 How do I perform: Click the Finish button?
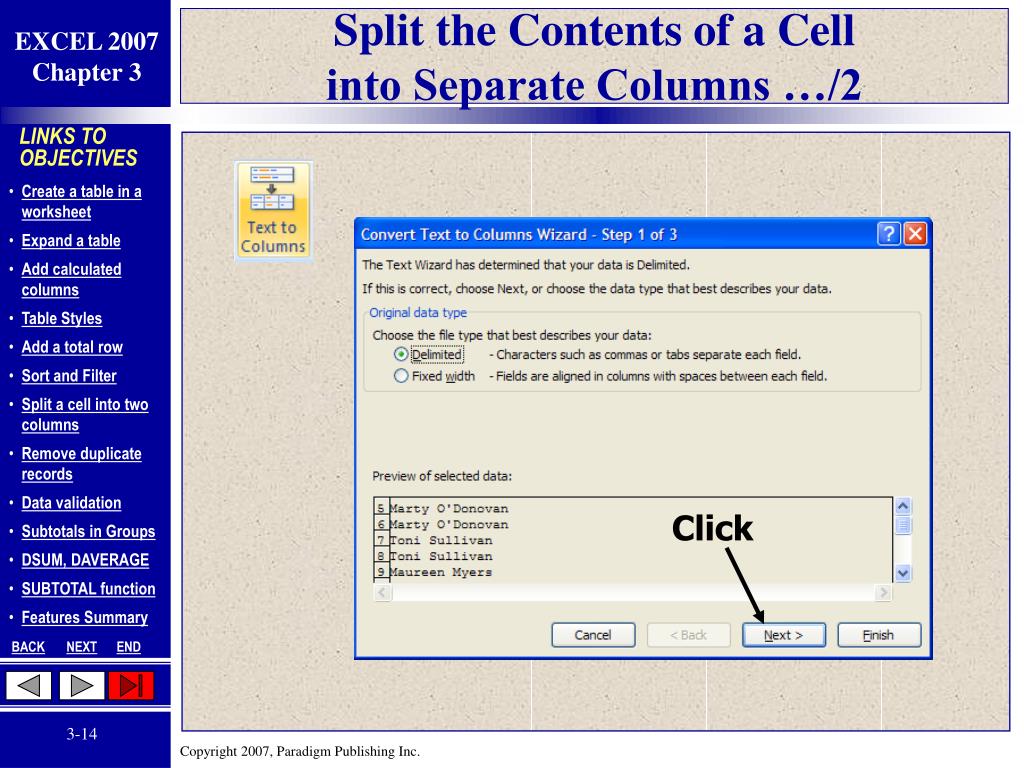pyautogui.click(x=879, y=635)
